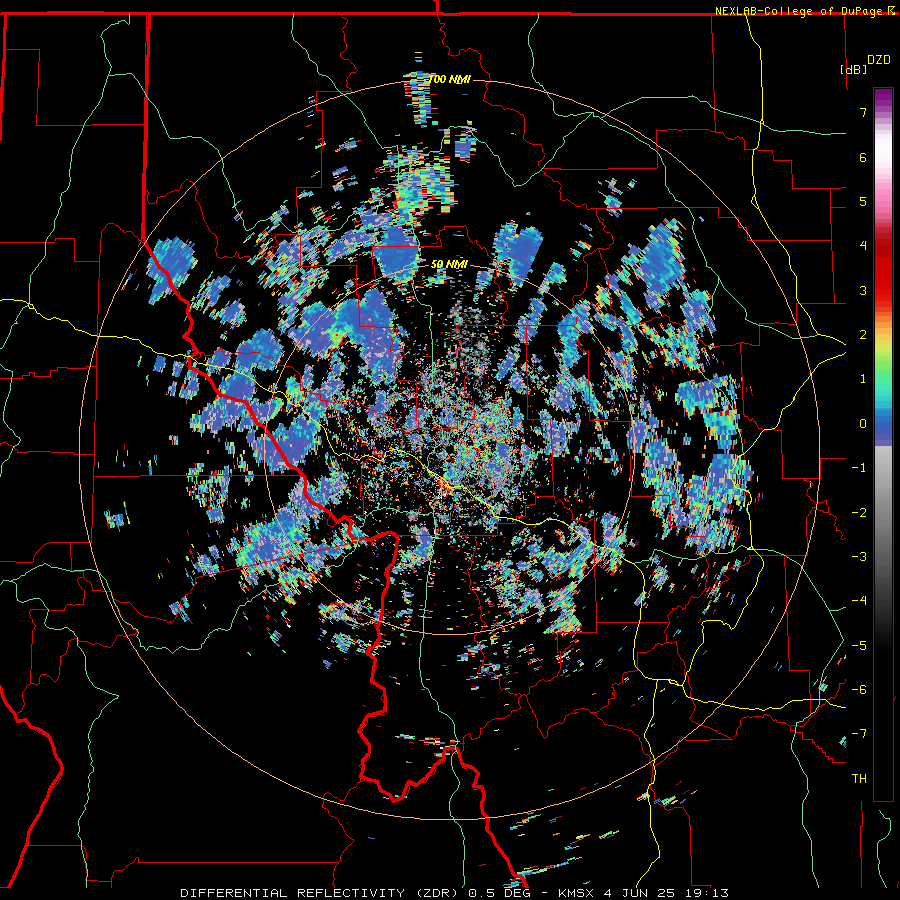Click the 1 value on color scale
900x900 pixels.
863,379
